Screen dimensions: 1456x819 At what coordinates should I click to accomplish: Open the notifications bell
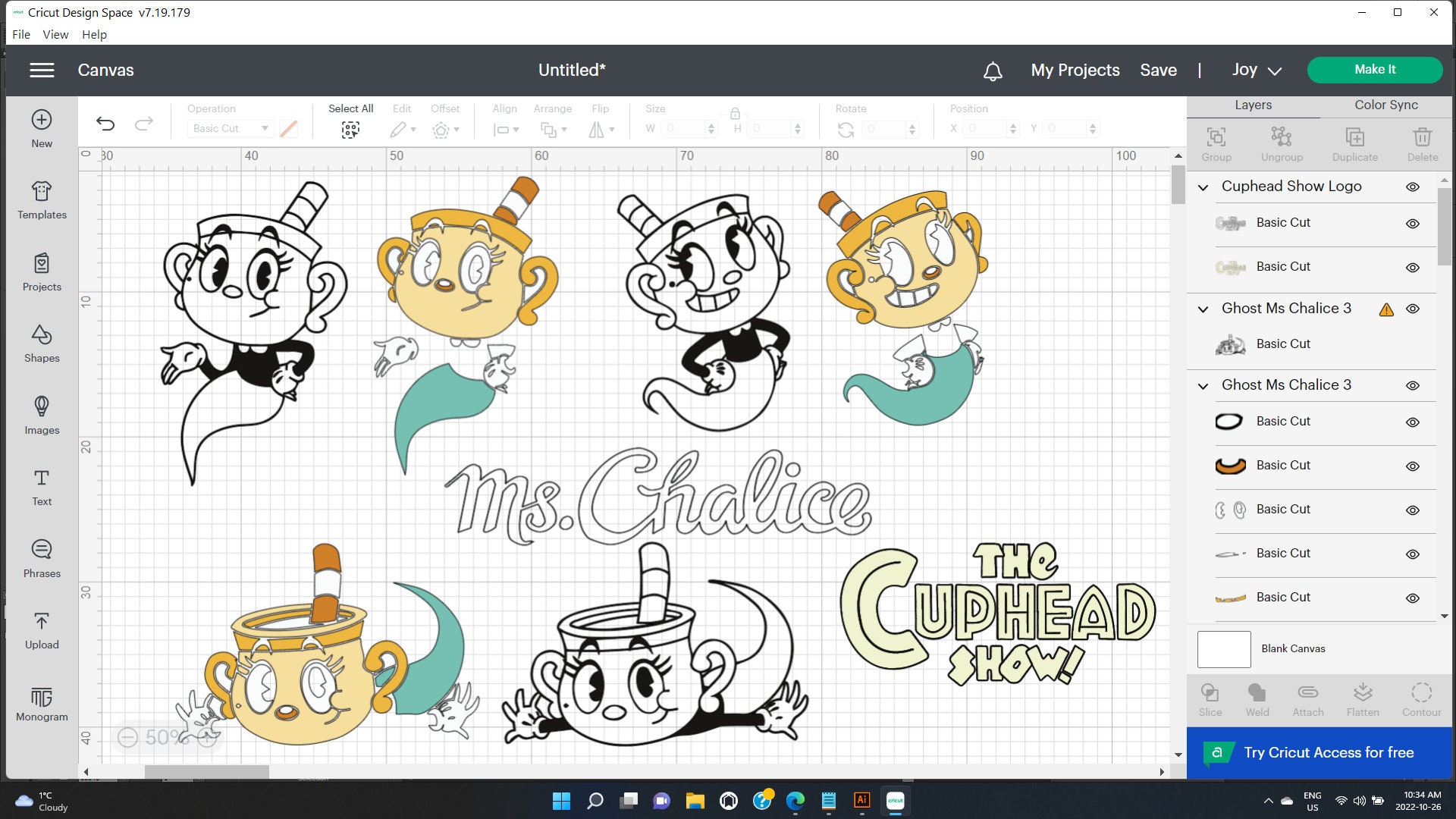tap(993, 71)
